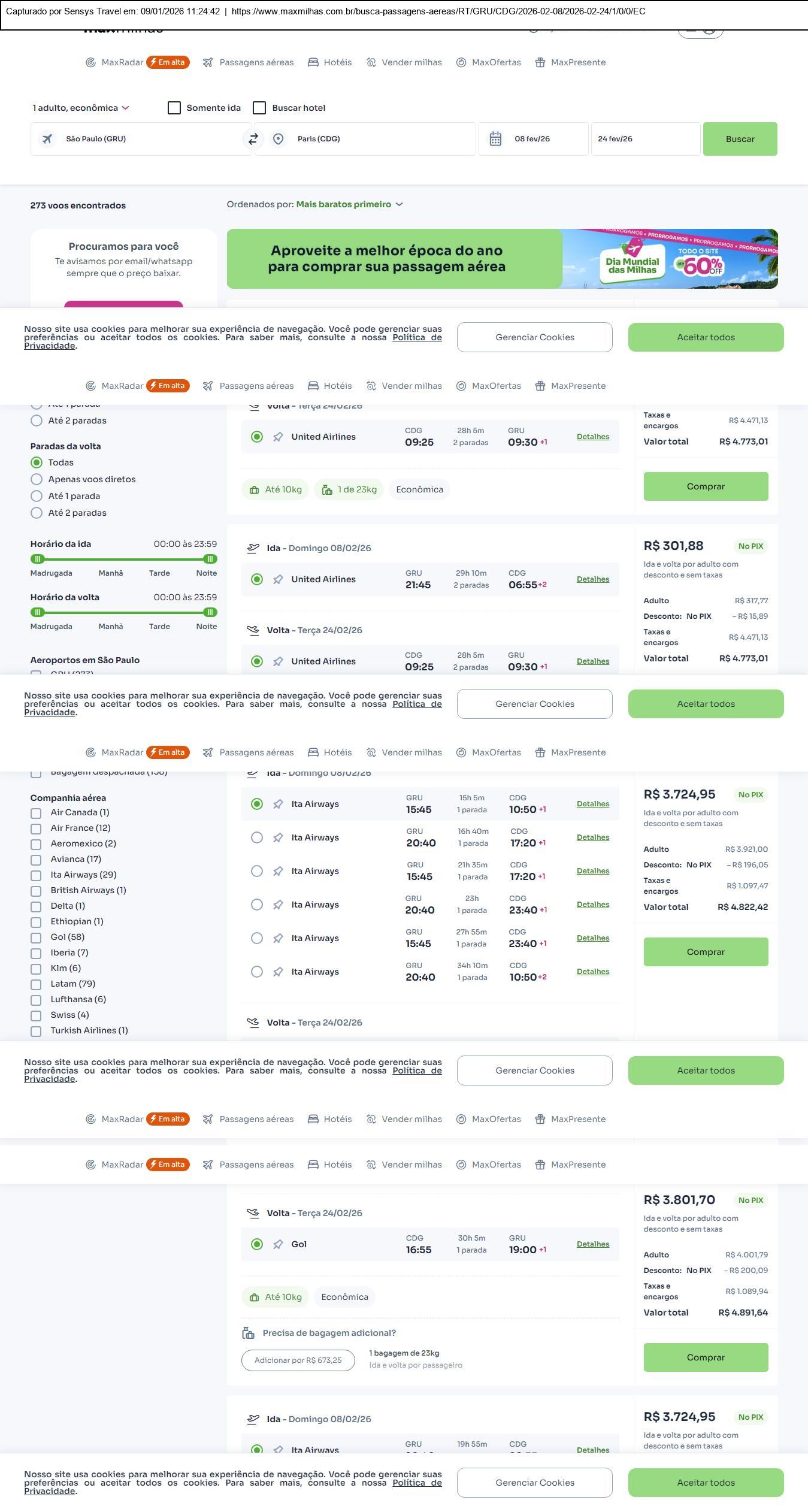Screen dimensions: 808x1512
Task: Filter by Air France airline checkbox
Action: click(x=36, y=828)
